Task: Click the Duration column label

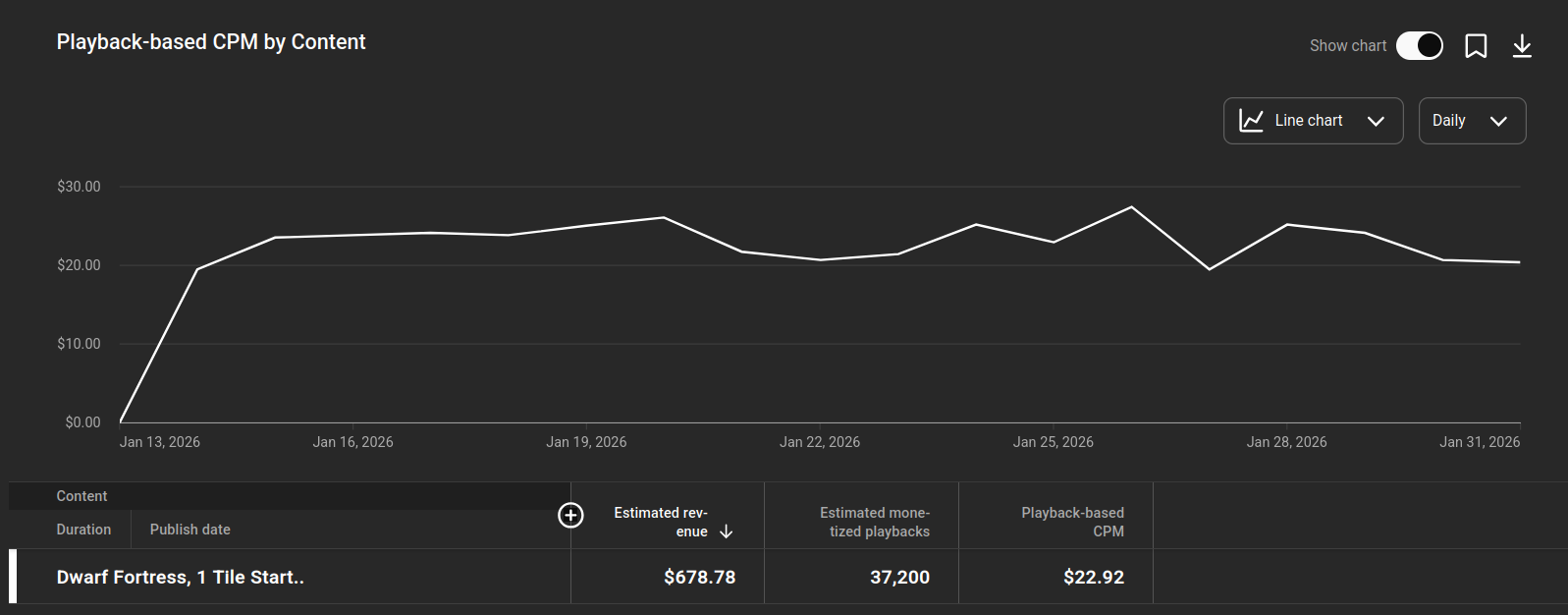Action: (83, 530)
